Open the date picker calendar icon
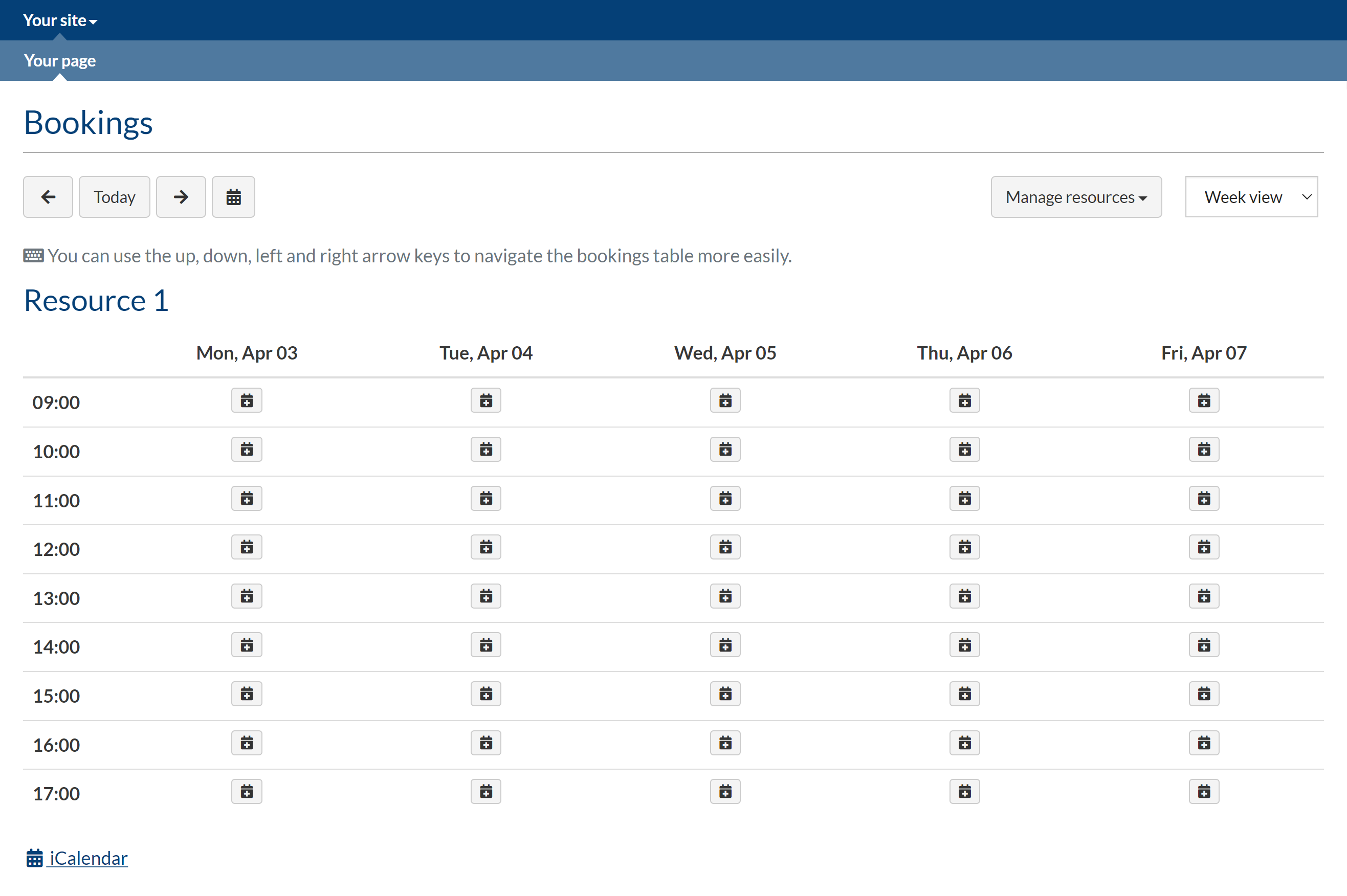Image resolution: width=1347 pixels, height=896 pixels. (233, 197)
